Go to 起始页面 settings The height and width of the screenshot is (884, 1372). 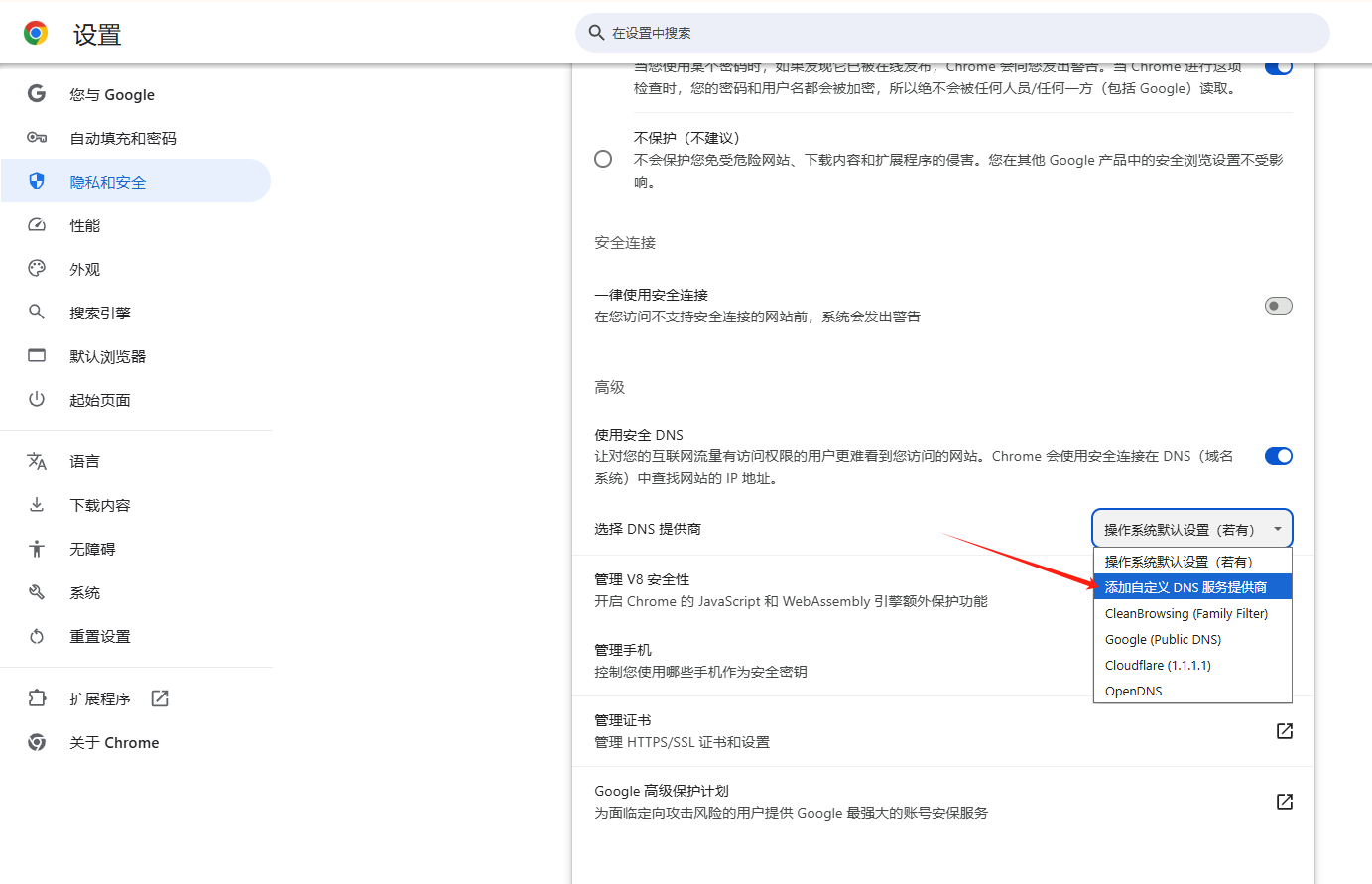tap(136, 400)
